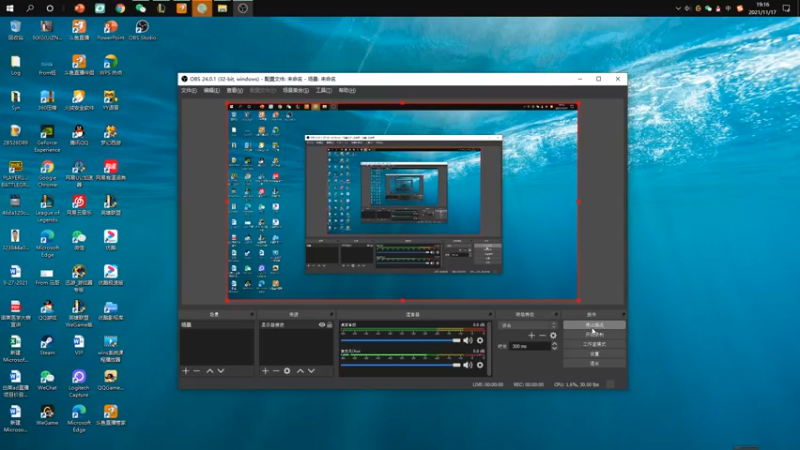Open 腾讯QQ penguin desktop shortcut
Image resolution: width=800 pixels, height=450 pixels.
tap(79, 135)
